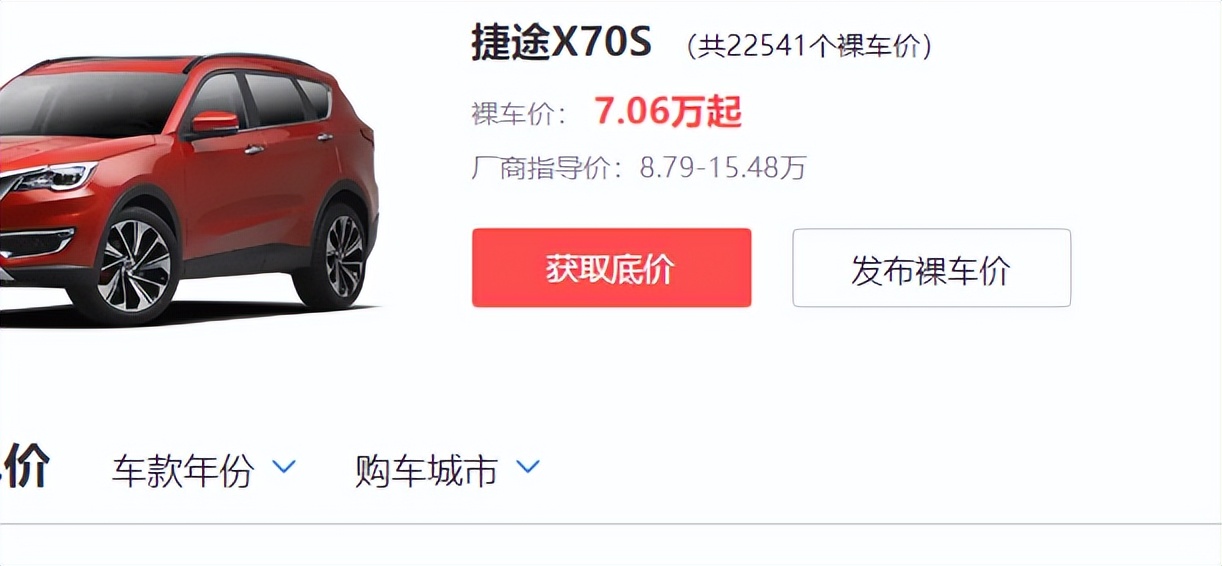Click the red 7.06万起 price
This screenshot has width=1222, height=566.
[668, 113]
